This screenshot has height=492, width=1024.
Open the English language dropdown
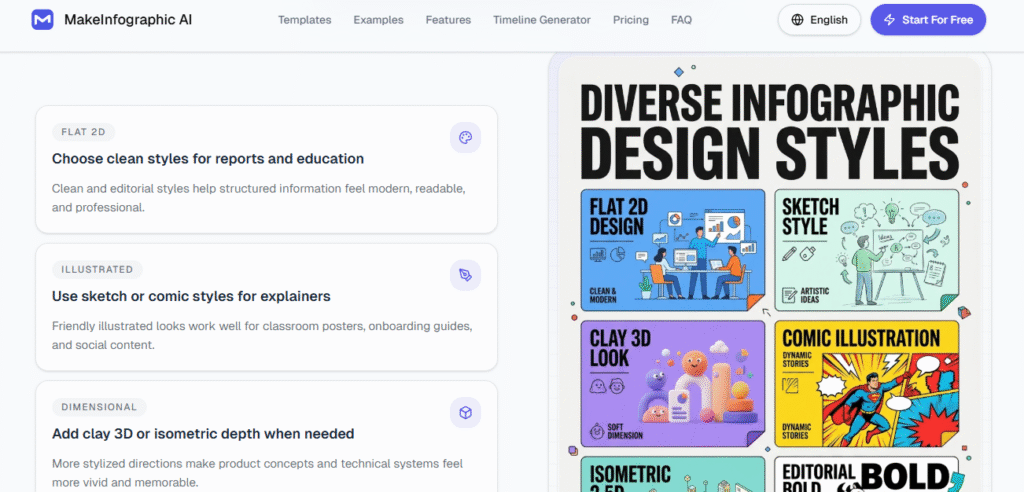click(819, 20)
